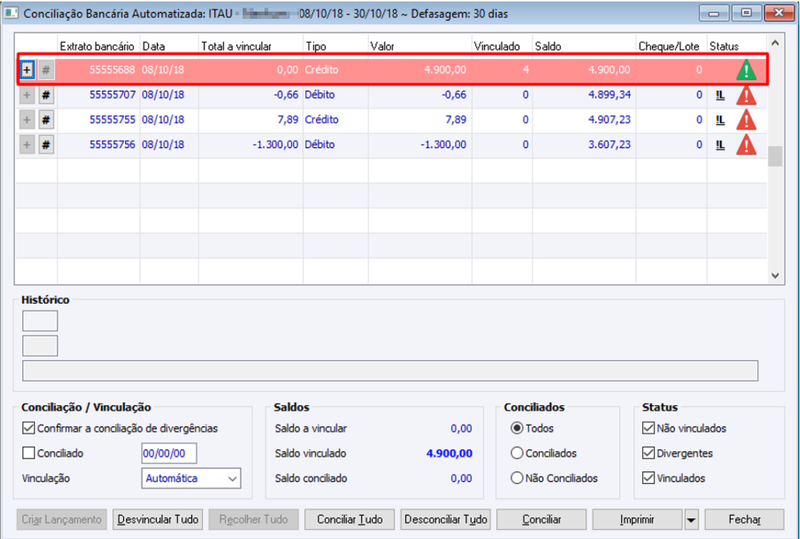800x539 pixels.
Task: Expand row 55555756 with plus button
Action: click(27, 145)
